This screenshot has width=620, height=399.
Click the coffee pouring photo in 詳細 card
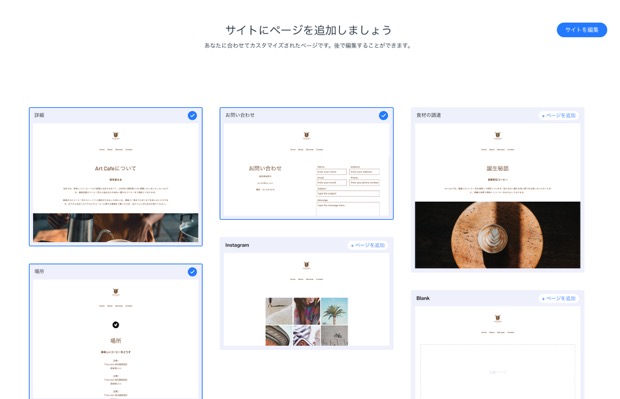point(115,227)
